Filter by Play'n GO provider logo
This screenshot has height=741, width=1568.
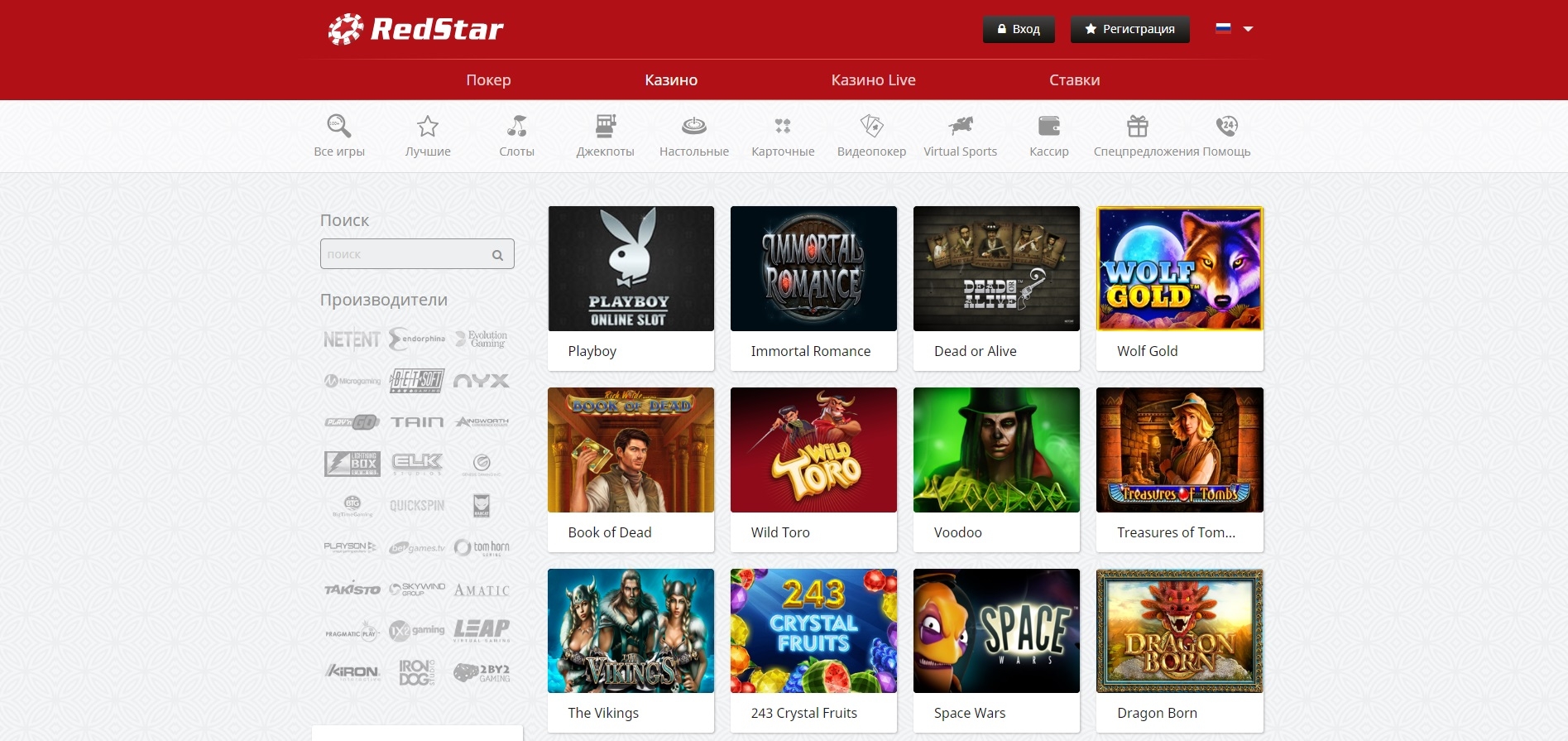tap(352, 422)
